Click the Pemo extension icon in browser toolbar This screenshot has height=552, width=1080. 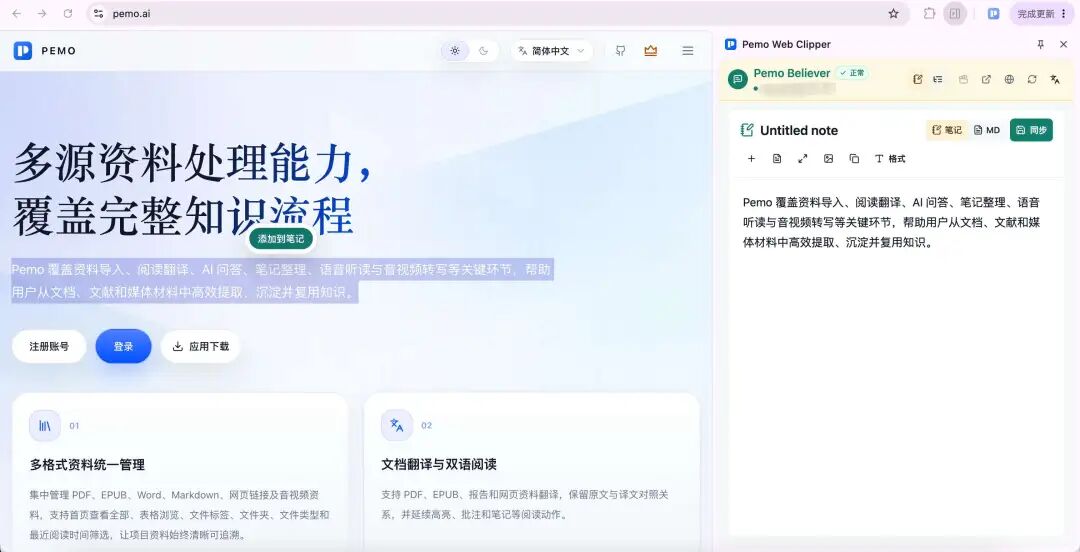993,14
